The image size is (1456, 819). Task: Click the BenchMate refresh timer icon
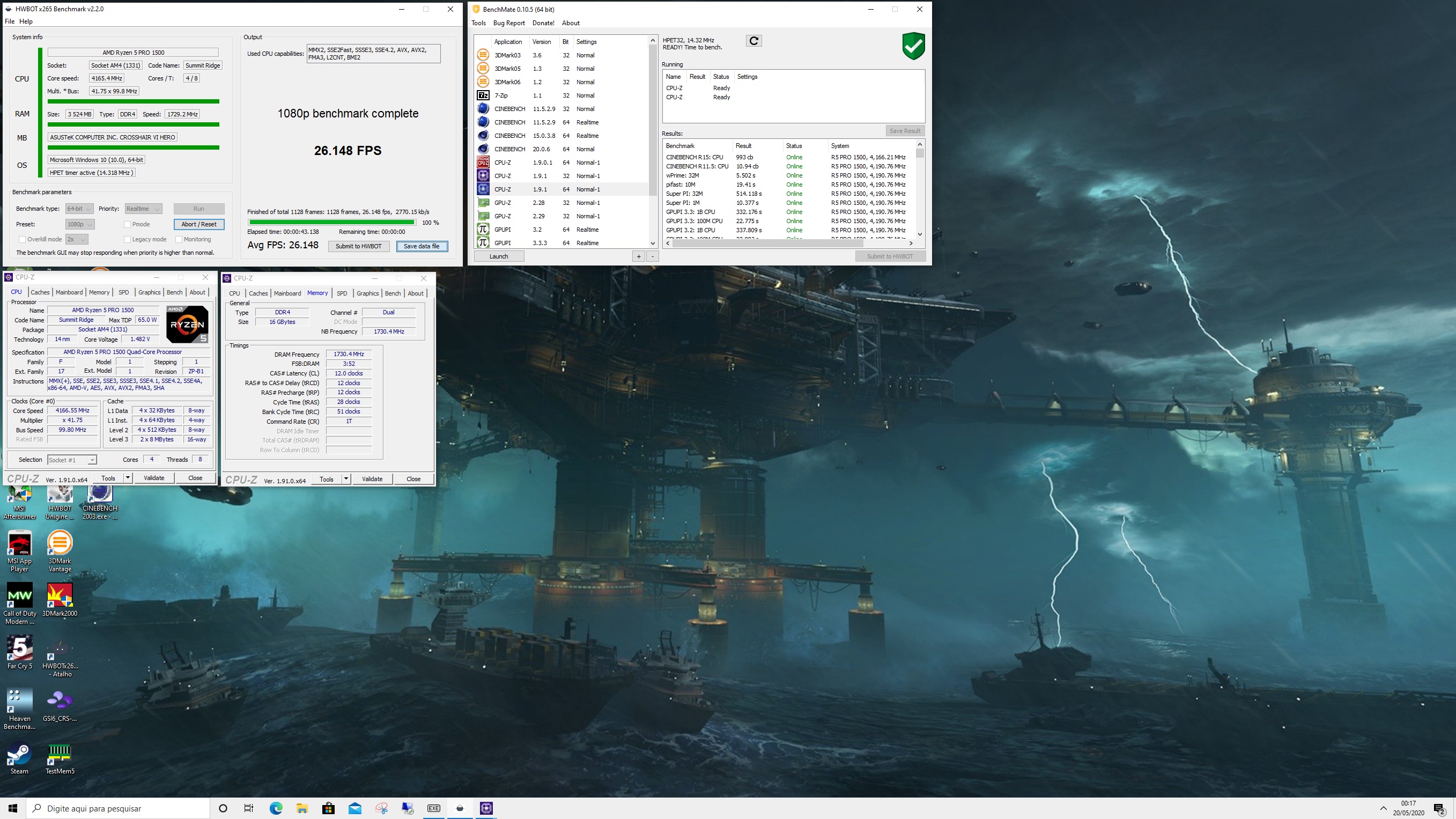[753, 41]
